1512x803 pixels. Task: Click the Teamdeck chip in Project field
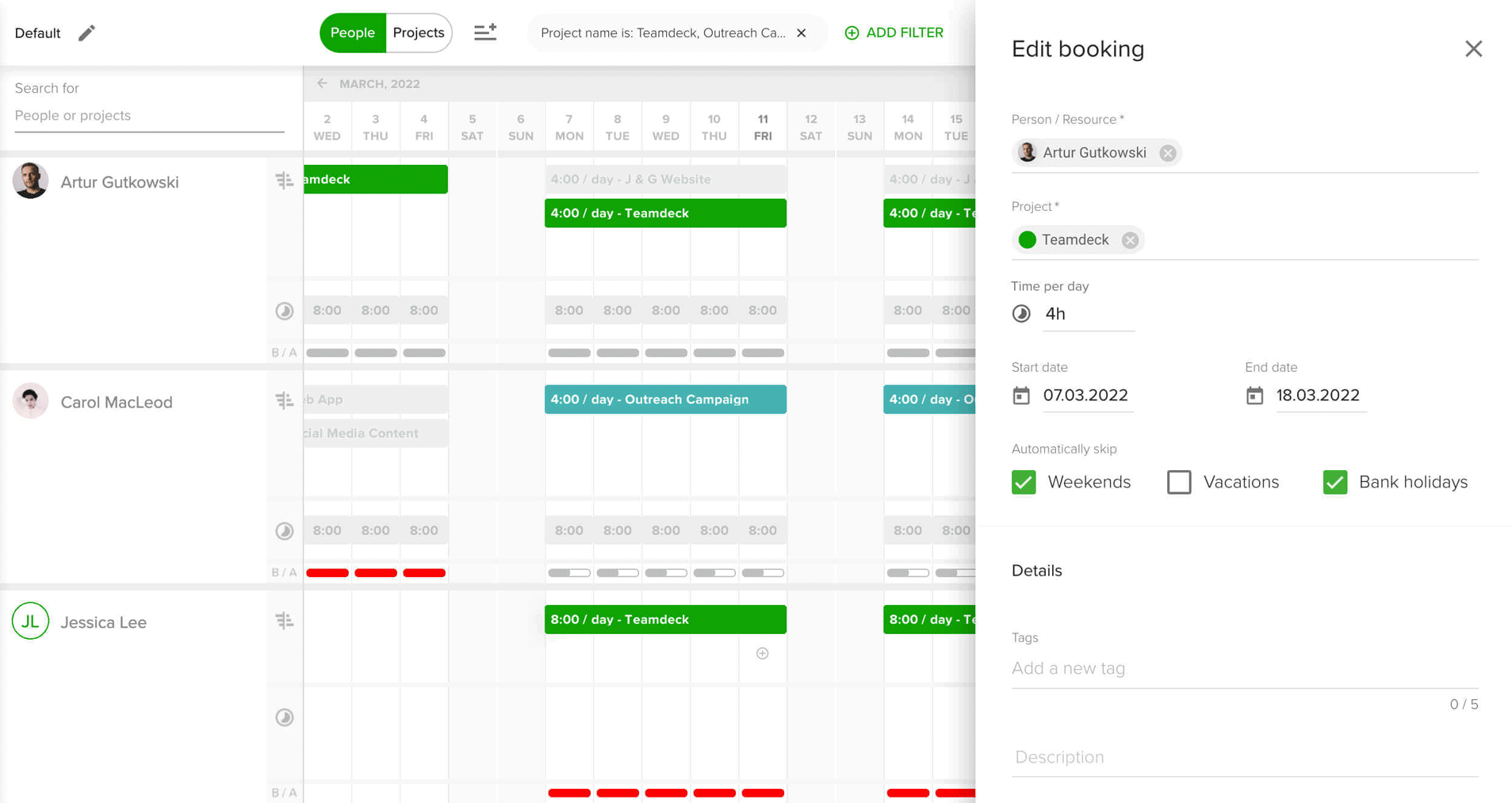(1077, 240)
